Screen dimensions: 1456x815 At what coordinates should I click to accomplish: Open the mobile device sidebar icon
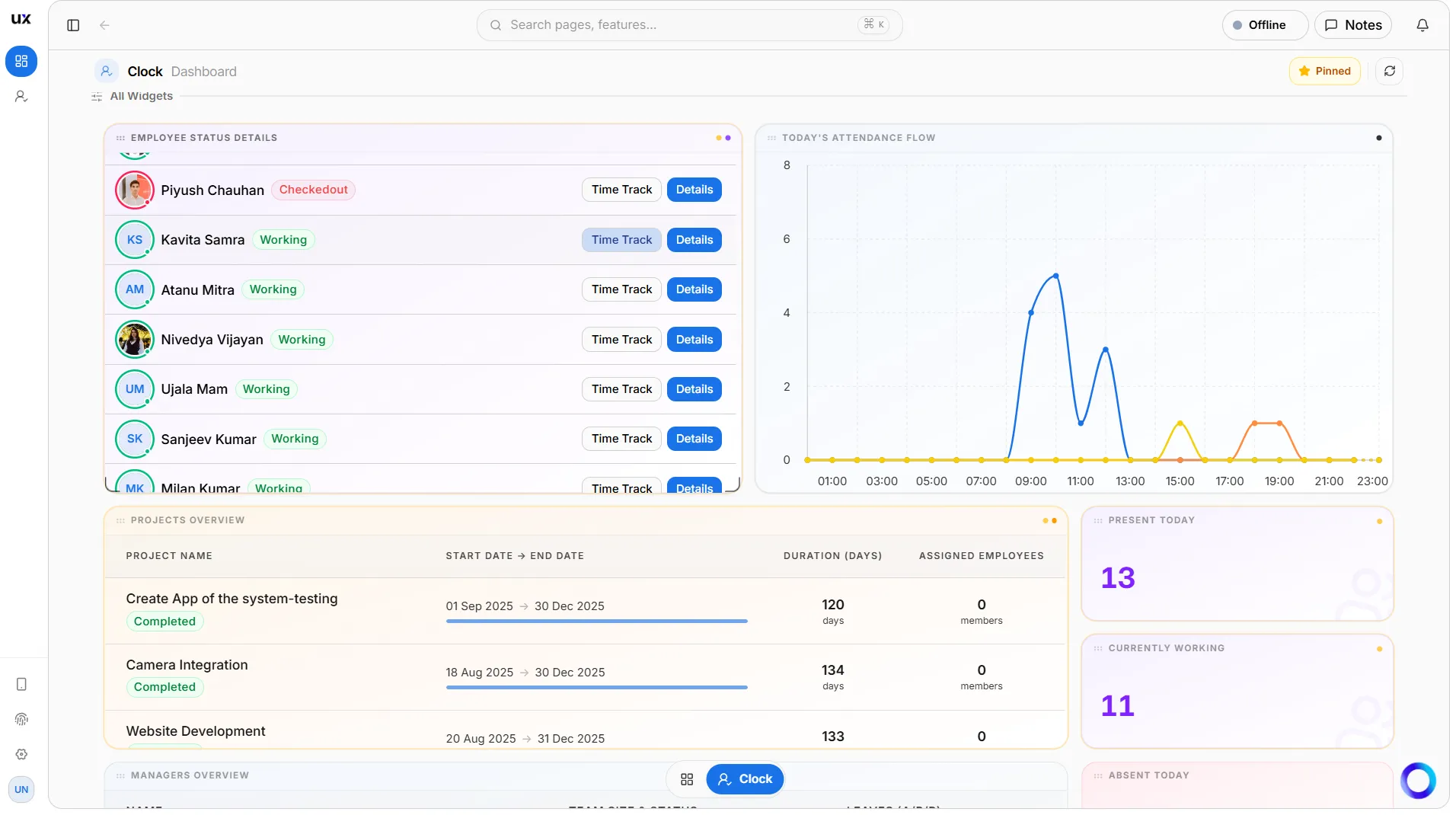[x=21, y=683]
